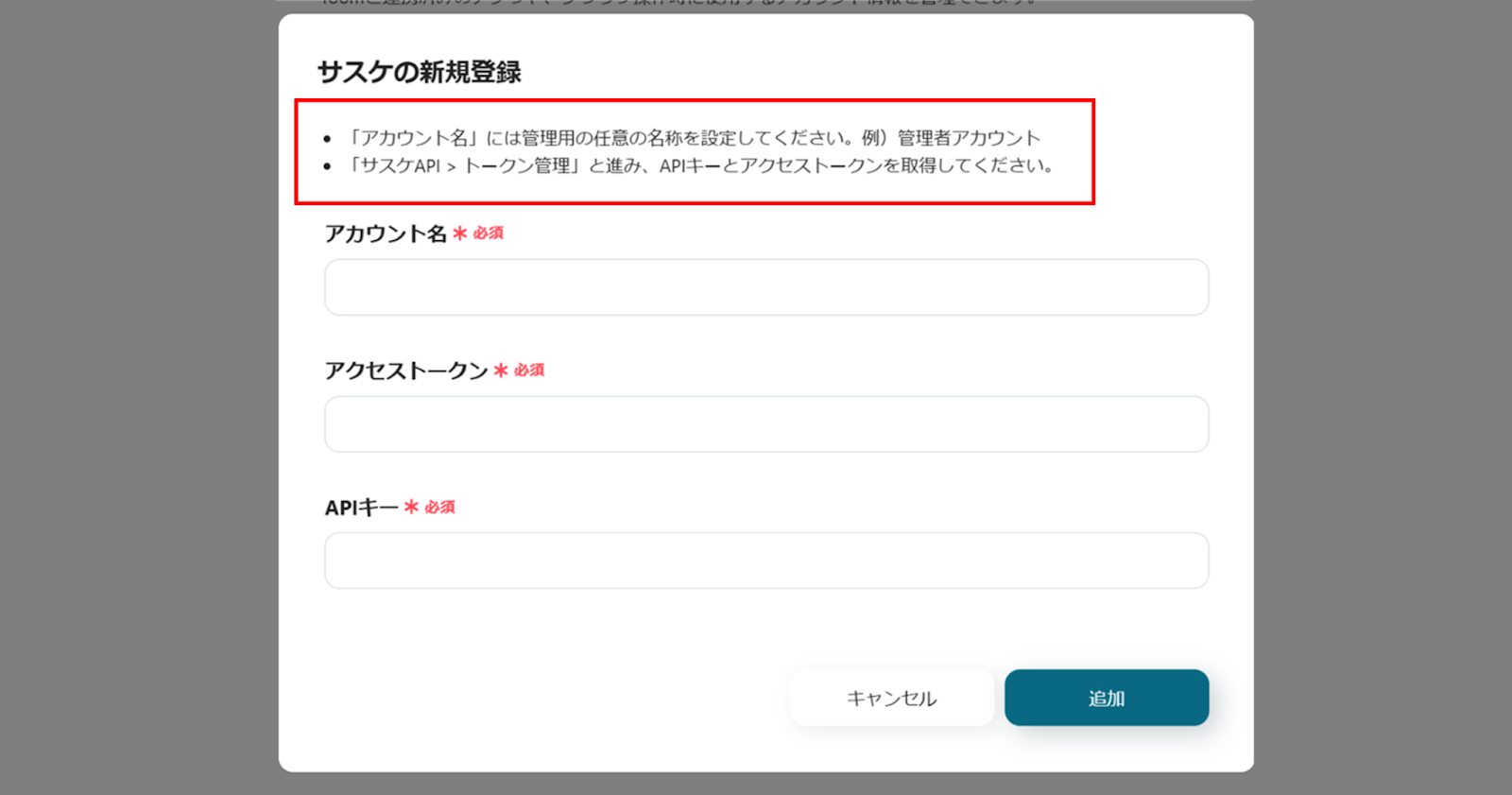
Task: Click the アクセストークン input field
Action: [x=766, y=424]
